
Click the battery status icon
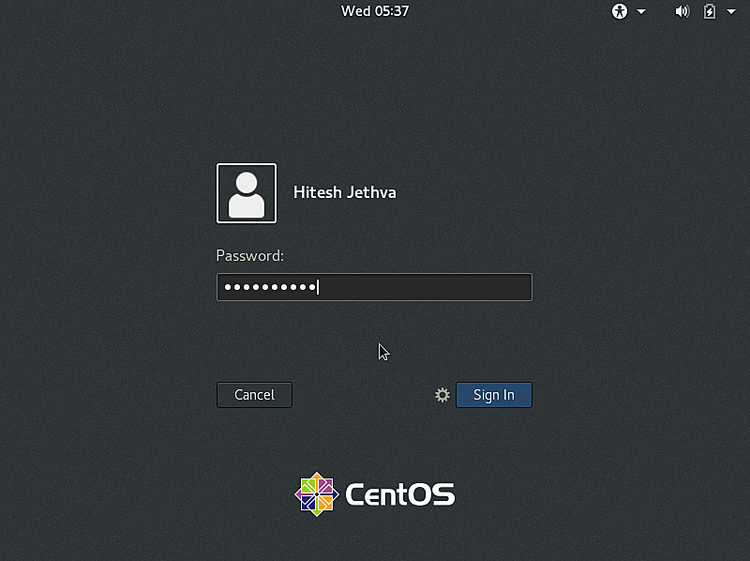(x=709, y=11)
